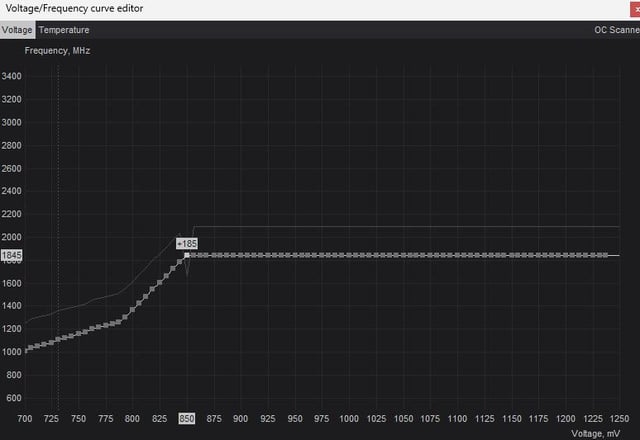Click the highlighted 850 voltage axis label

coord(187,419)
